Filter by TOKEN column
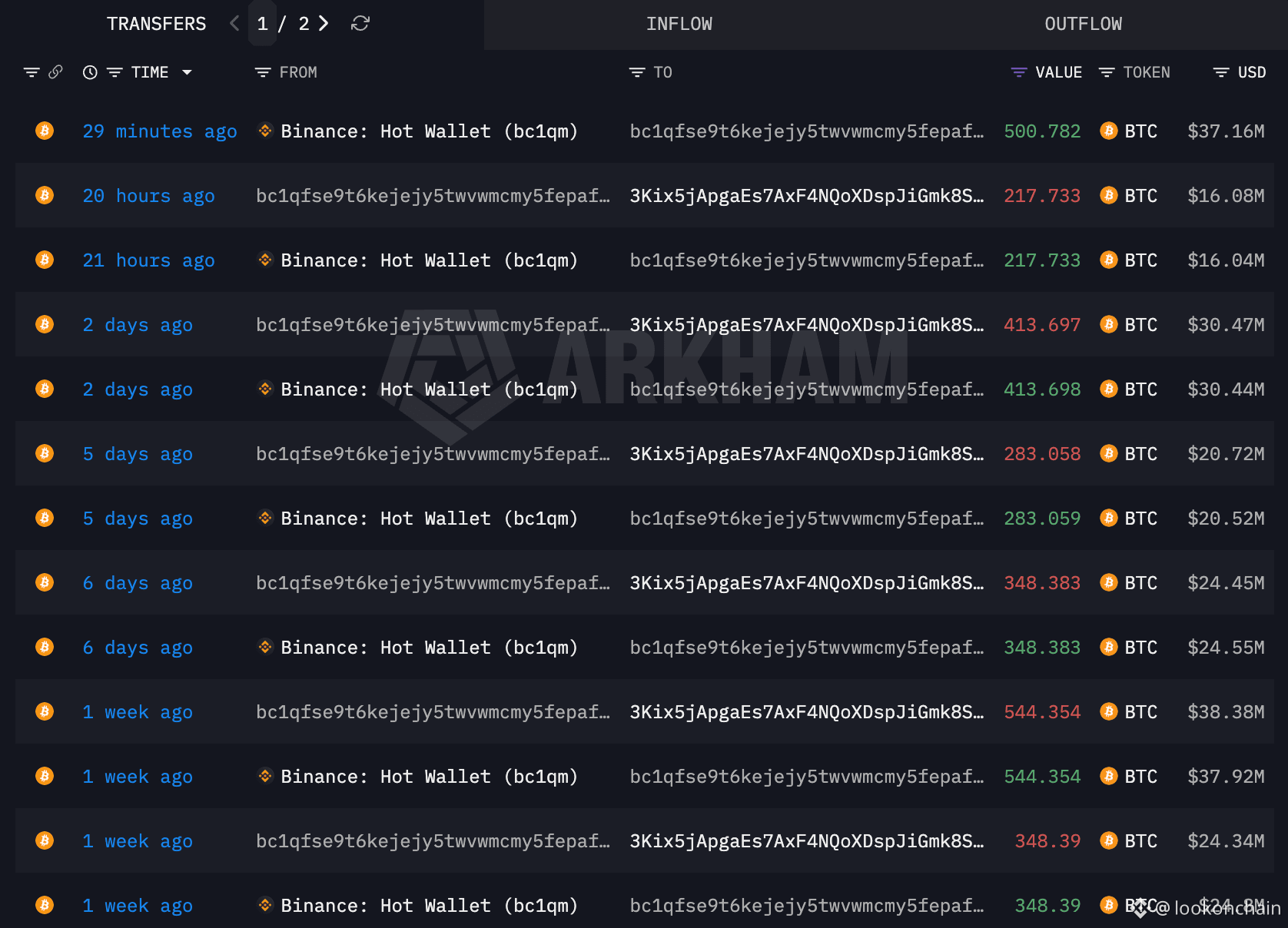 1107,72
